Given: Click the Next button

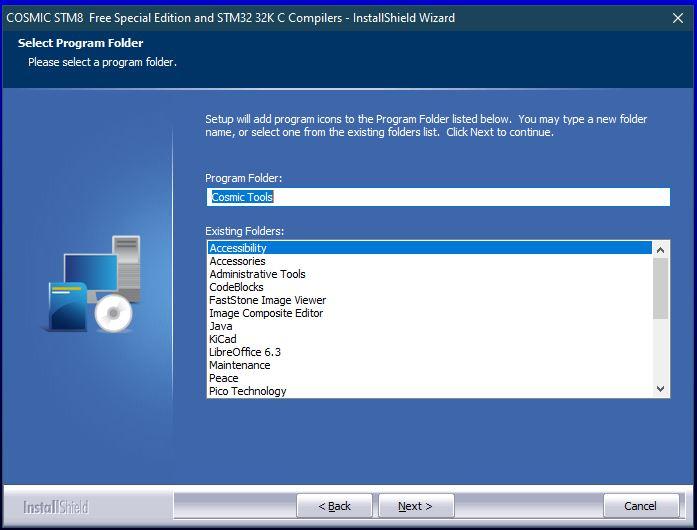Looking at the screenshot, I should (416, 506).
